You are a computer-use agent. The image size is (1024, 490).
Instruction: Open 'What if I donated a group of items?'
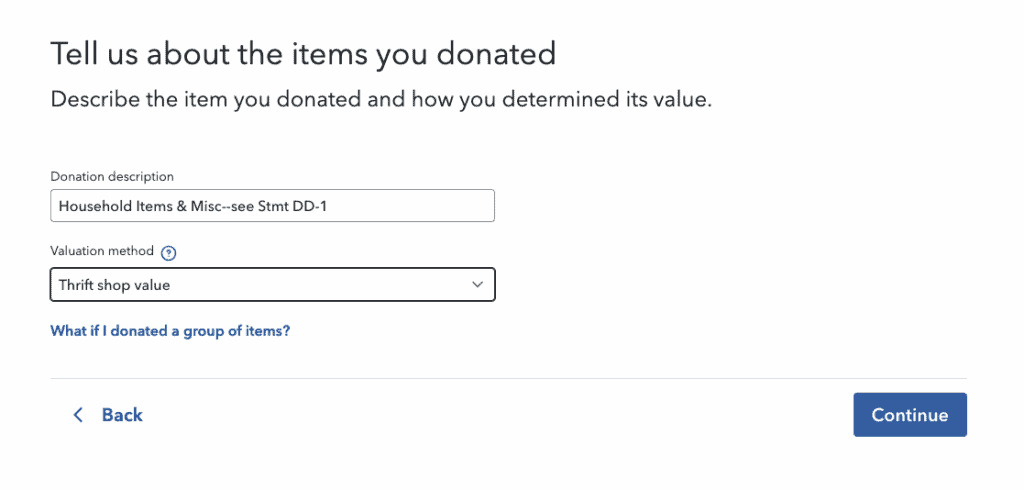(170, 331)
